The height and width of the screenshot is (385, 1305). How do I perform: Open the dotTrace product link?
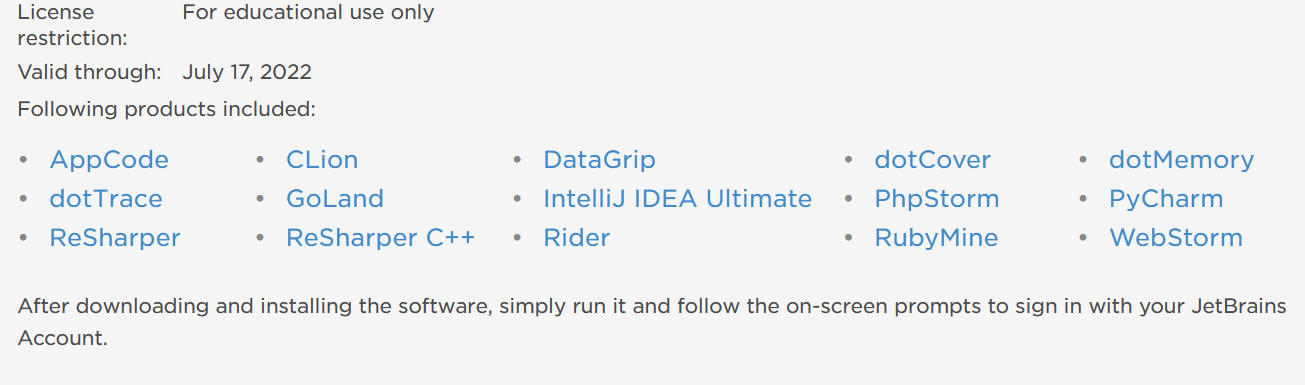point(106,199)
